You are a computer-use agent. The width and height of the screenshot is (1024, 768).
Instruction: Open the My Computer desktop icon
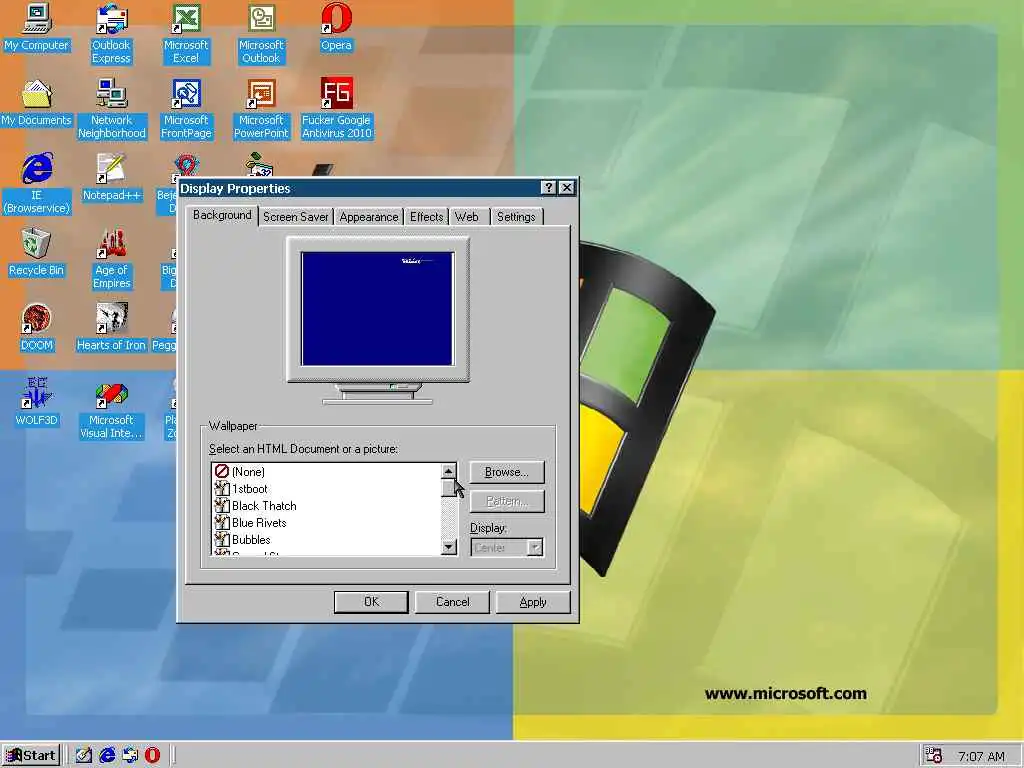pyautogui.click(x=36, y=27)
